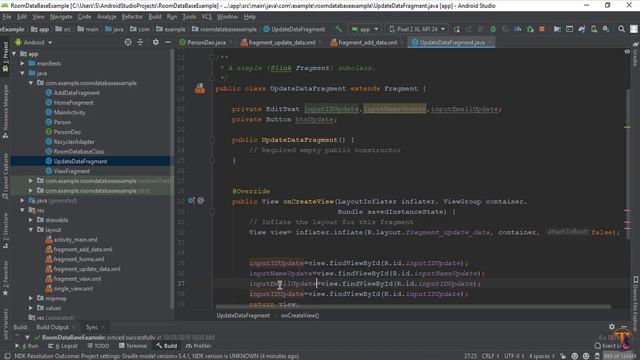Switch to Sync tab in Build panel
Image resolution: width=640 pixels, height=360 pixels.
[x=92, y=327]
